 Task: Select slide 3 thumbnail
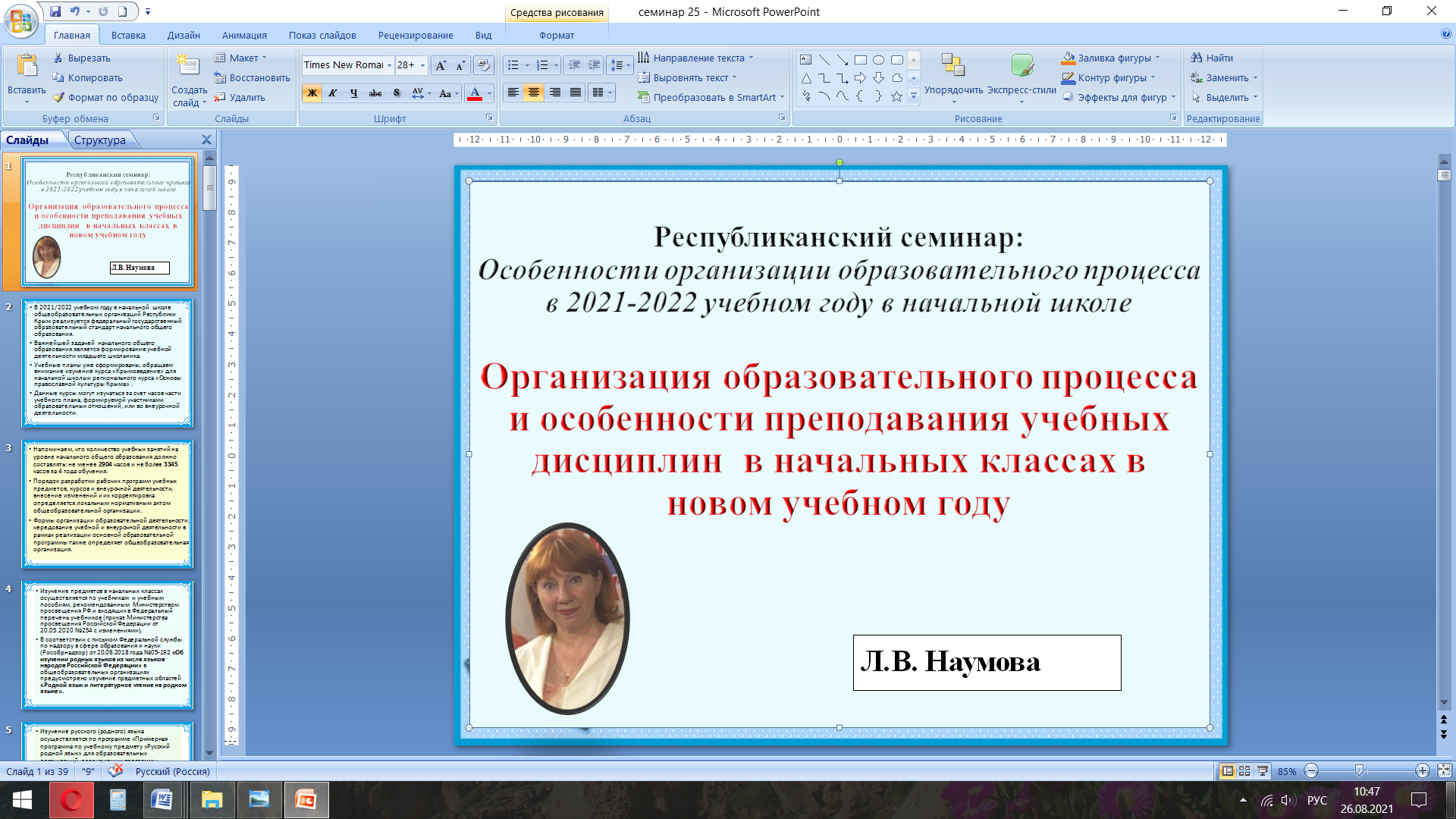pyautogui.click(x=108, y=504)
